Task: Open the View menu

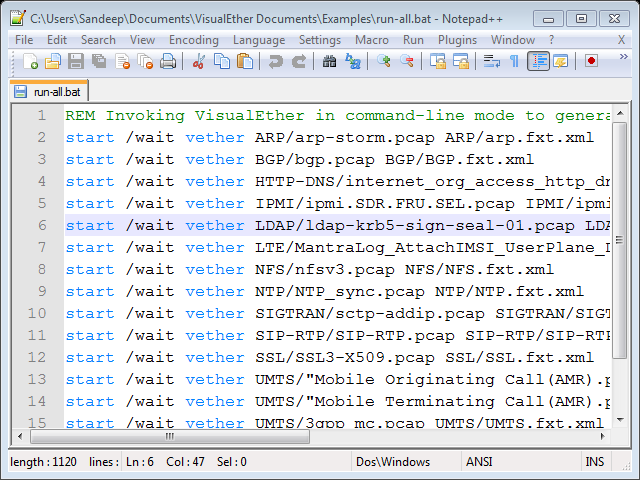Action: (x=142, y=40)
